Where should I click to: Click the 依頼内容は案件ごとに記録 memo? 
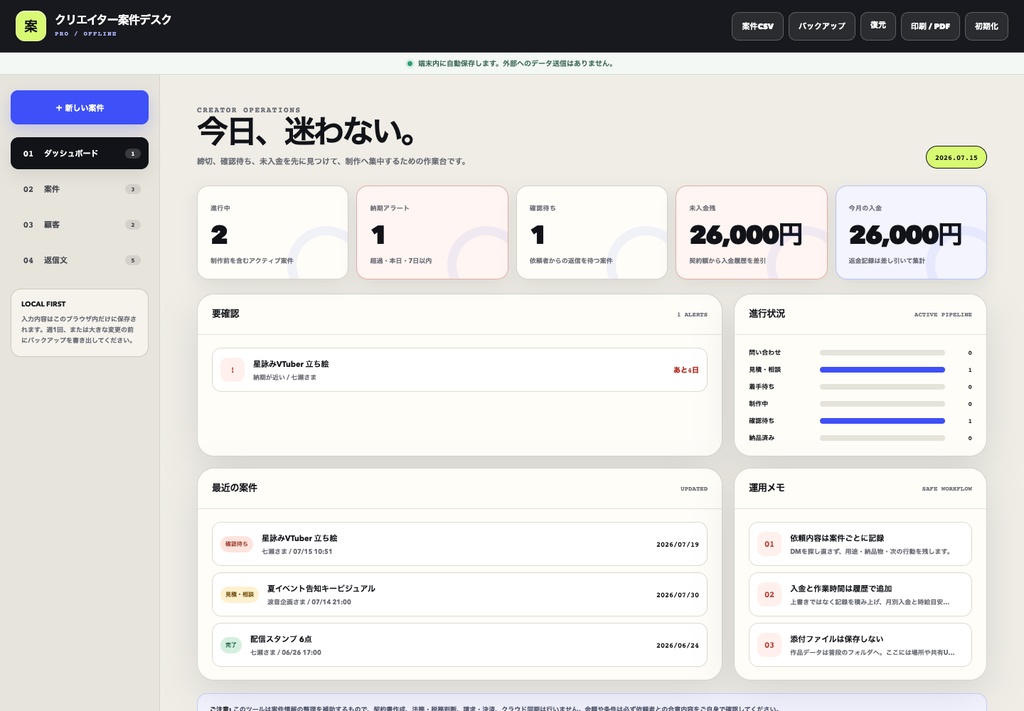(x=860, y=544)
